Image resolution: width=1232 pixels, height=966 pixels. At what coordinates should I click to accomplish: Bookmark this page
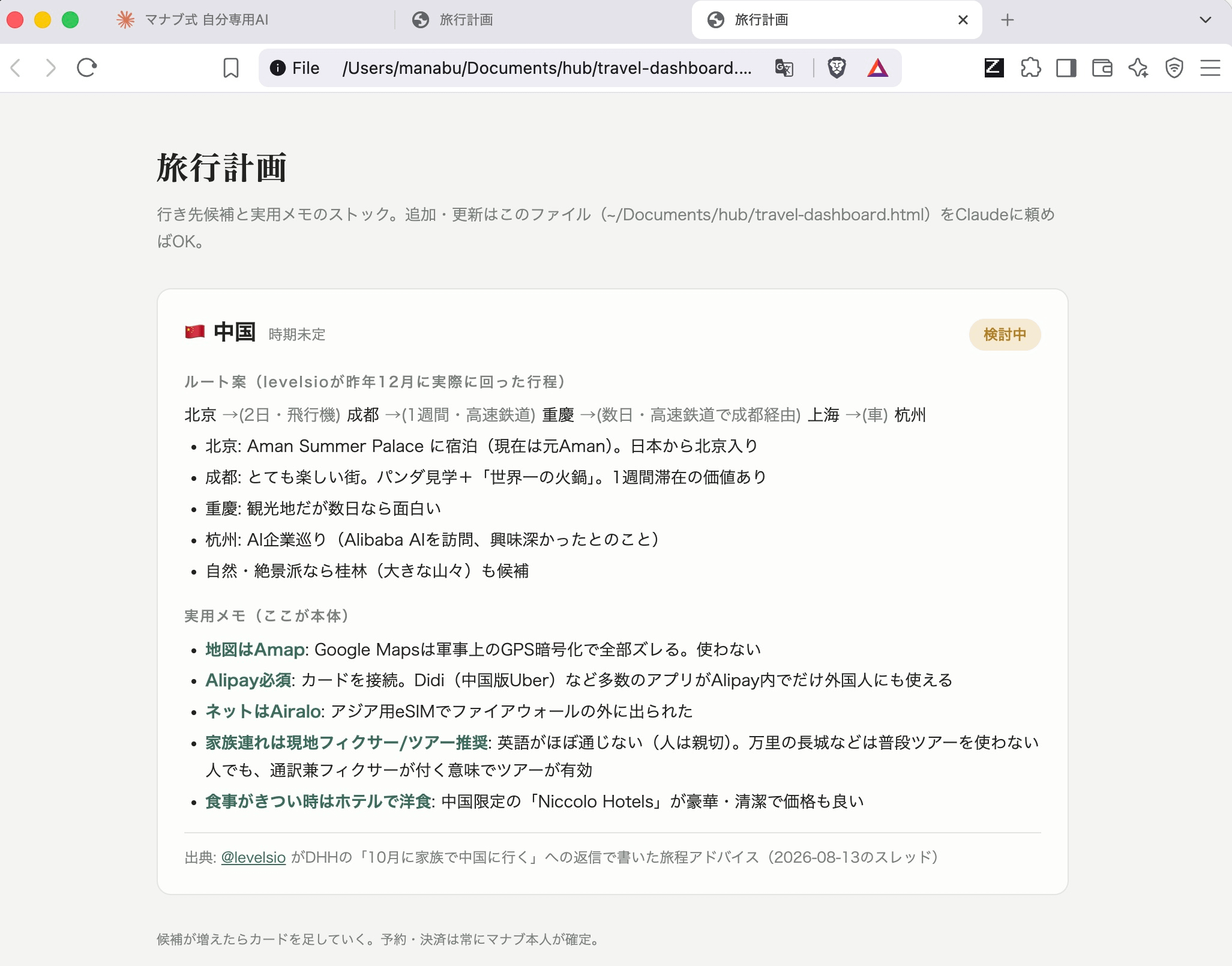(x=231, y=68)
